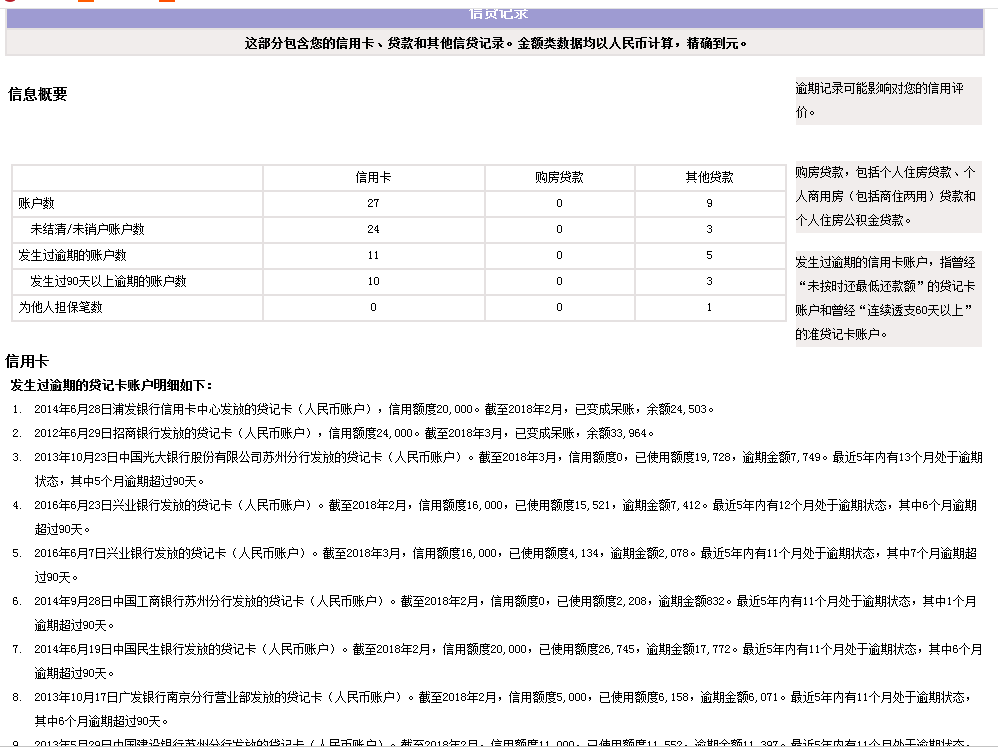Screen dimensions: 998x748
Task: Select list item 6 about 中国工商银行苏州分行
Action: point(505,613)
